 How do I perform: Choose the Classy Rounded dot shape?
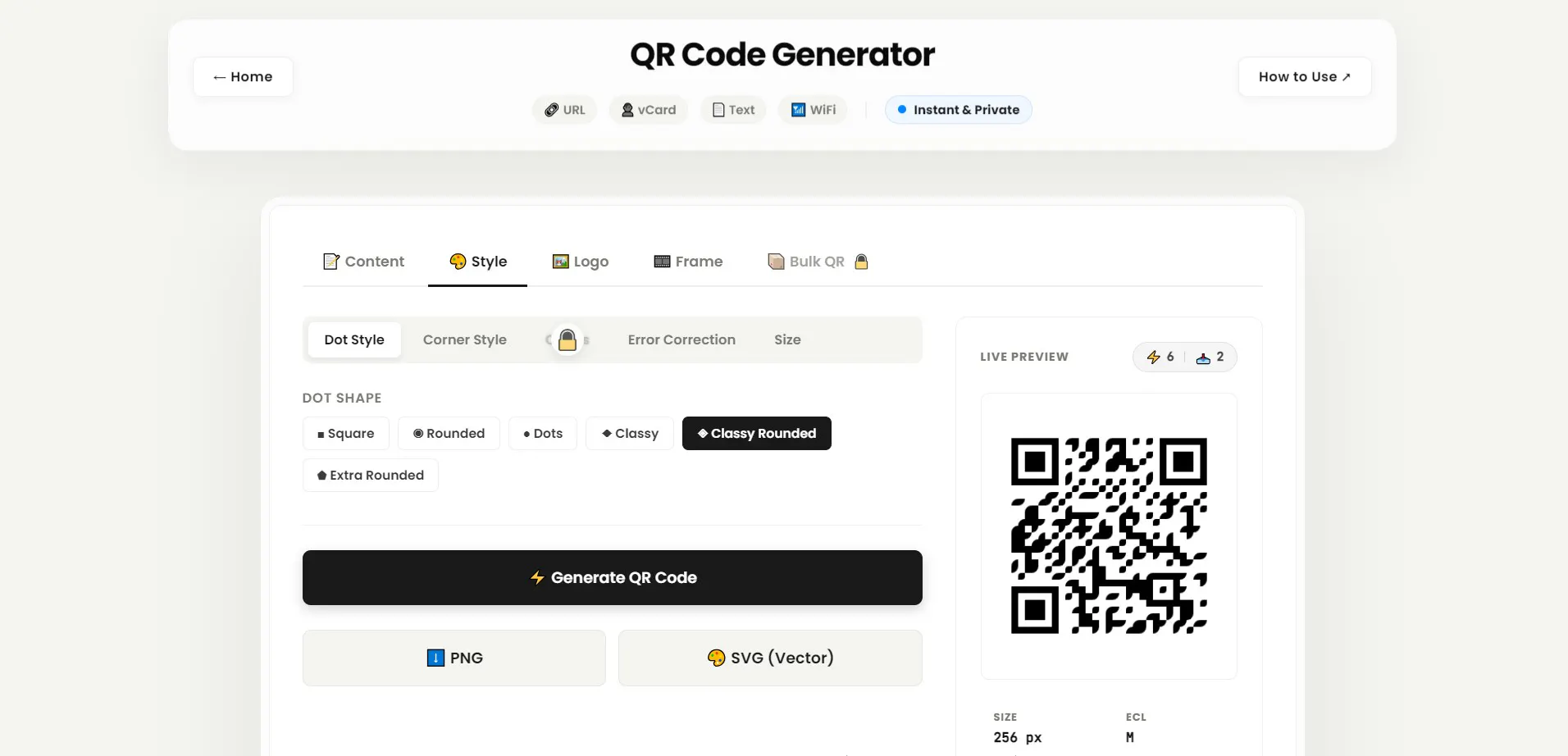point(757,434)
